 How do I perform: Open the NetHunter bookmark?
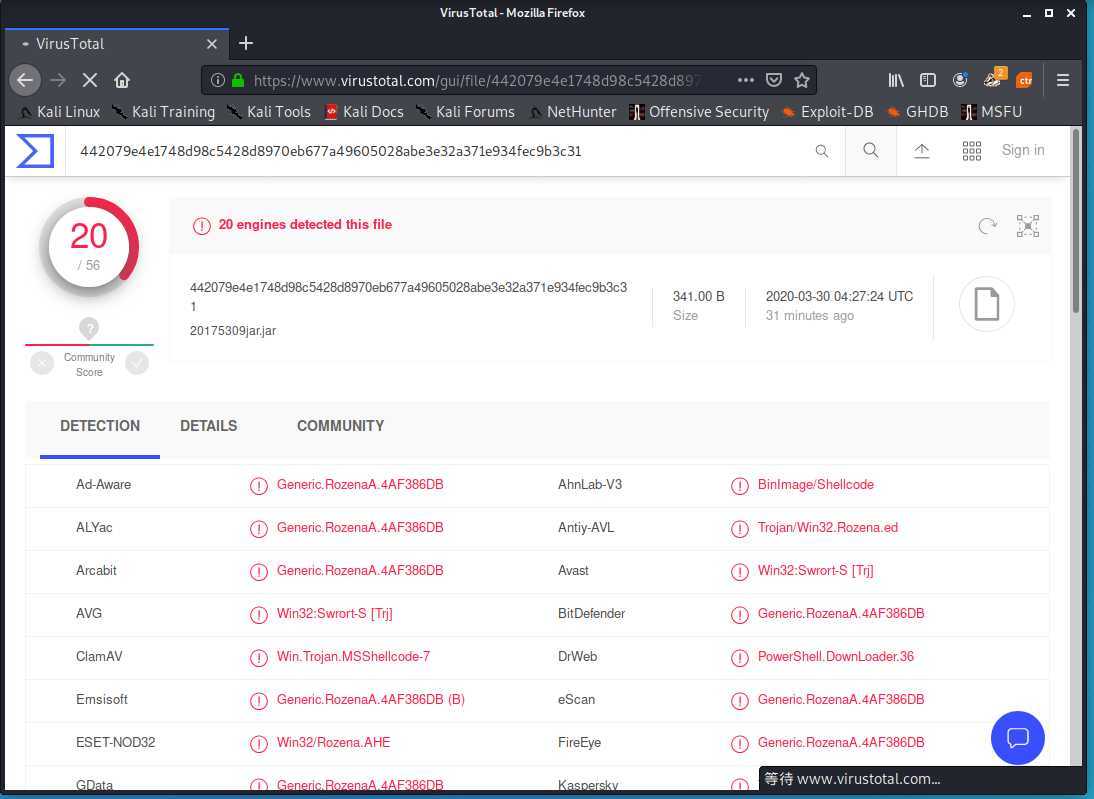(x=573, y=112)
